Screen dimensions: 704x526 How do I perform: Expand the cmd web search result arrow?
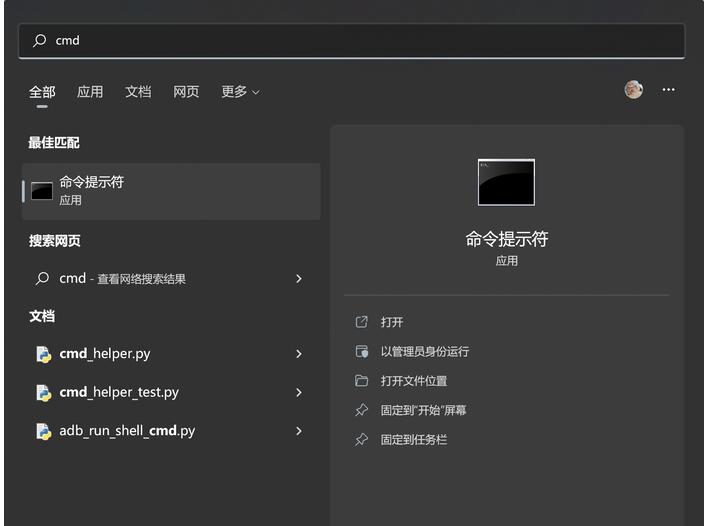pos(299,279)
